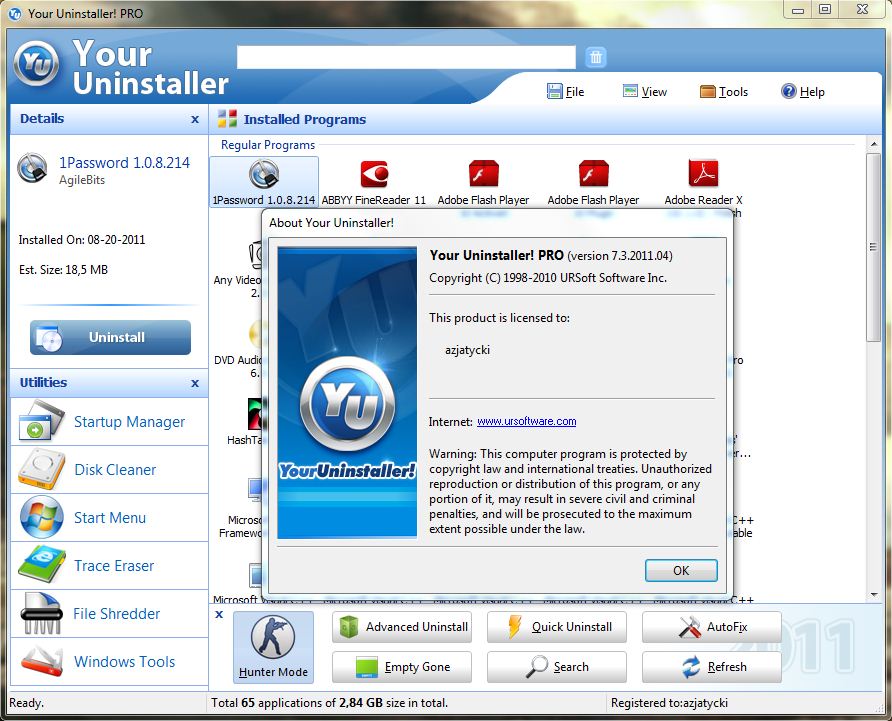Click the Refresh button

[712, 667]
